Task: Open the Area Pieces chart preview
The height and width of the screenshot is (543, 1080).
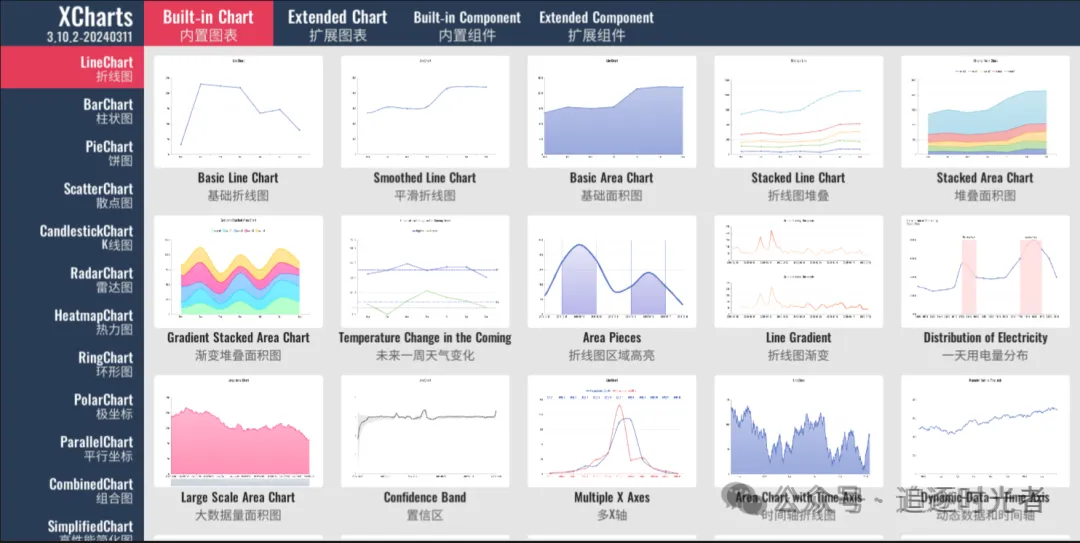Action: pyautogui.click(x=612, y=272)
